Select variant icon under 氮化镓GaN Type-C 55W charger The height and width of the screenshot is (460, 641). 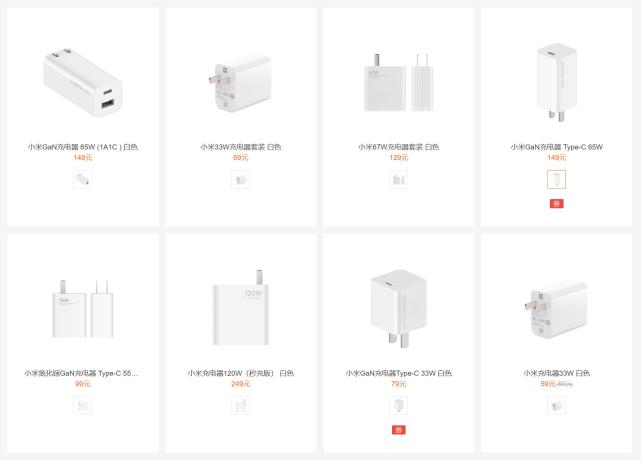click(83, 406)
